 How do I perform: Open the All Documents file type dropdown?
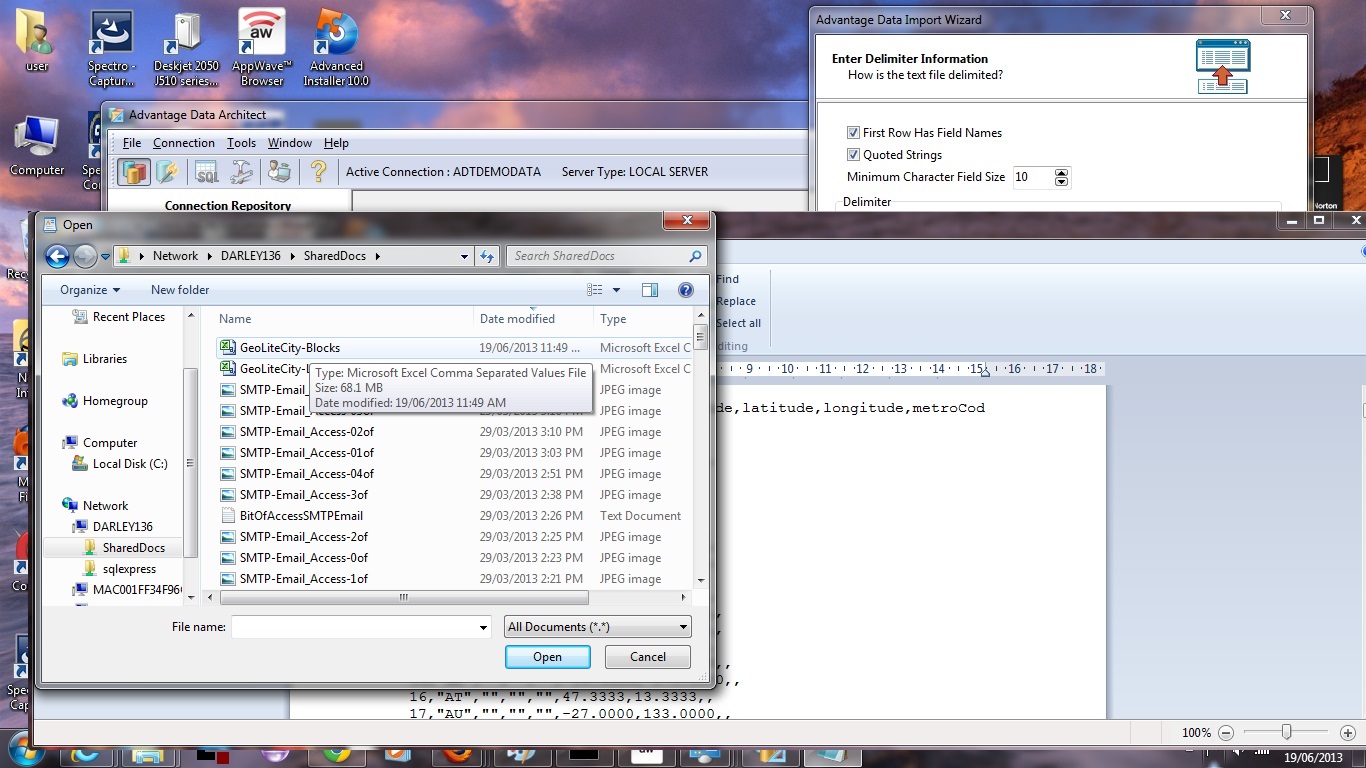(x=598, y=627)
